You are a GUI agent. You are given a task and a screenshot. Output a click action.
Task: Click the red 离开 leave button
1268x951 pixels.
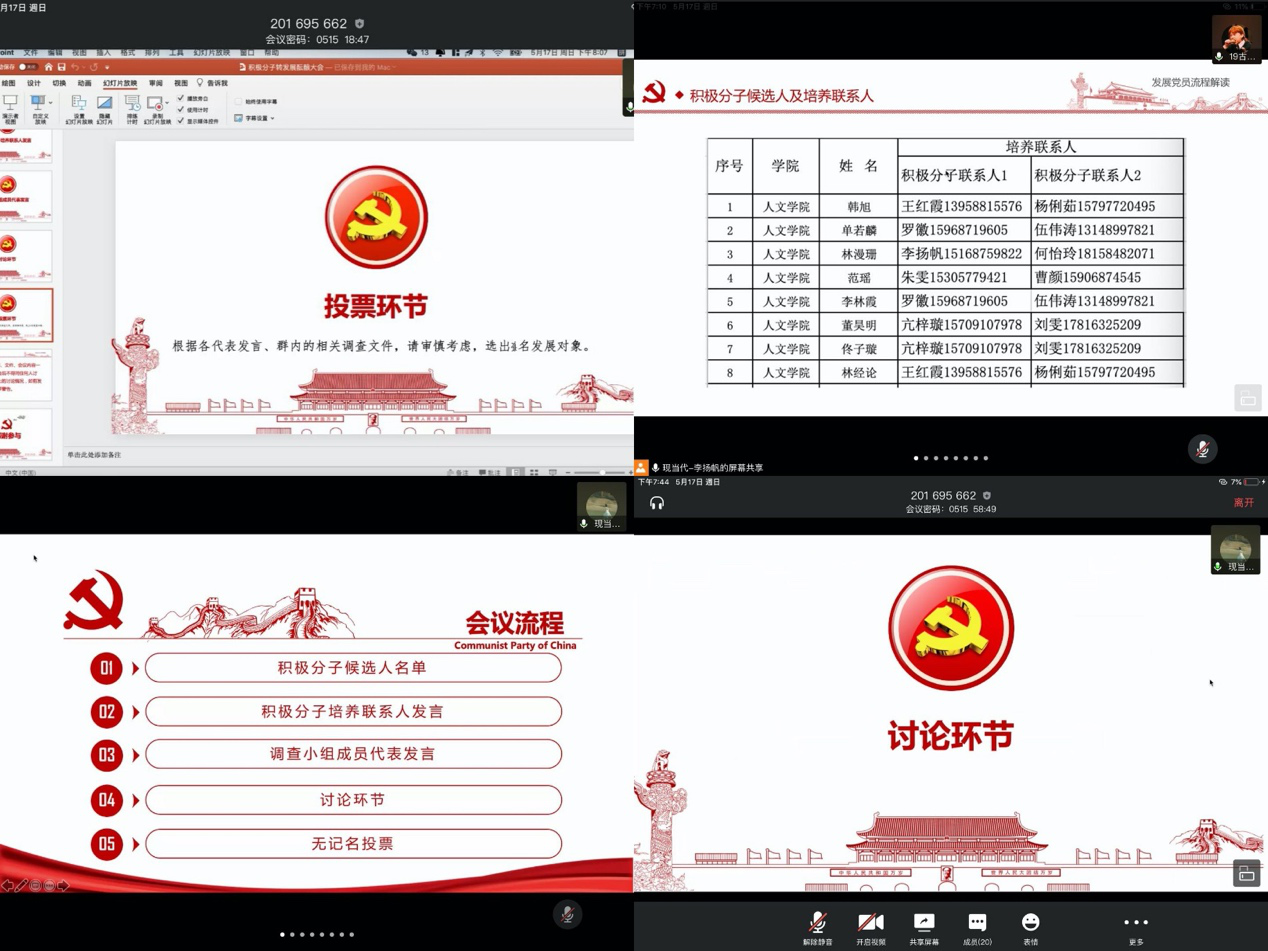click(1243, 503)
